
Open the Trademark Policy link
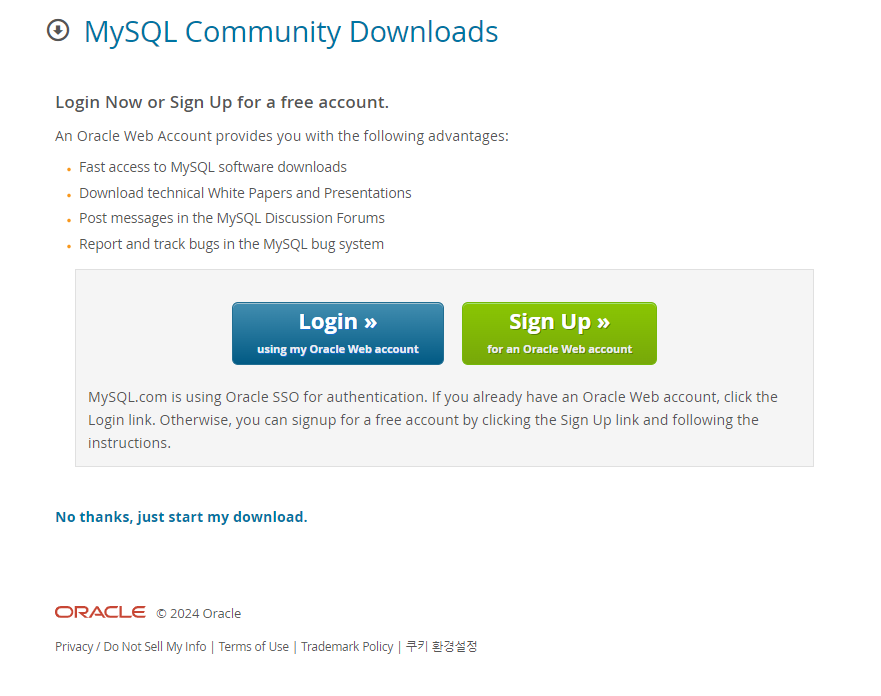click(x=347, y=647)
